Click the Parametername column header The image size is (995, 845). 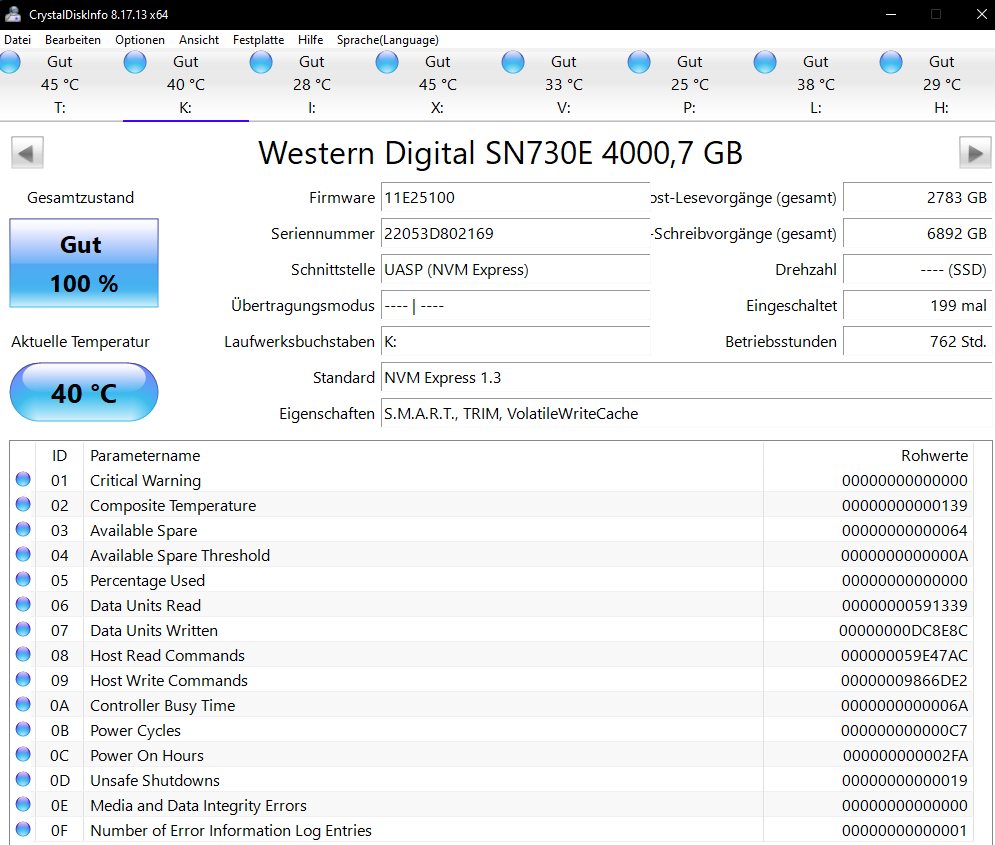(x=423, y=455)
